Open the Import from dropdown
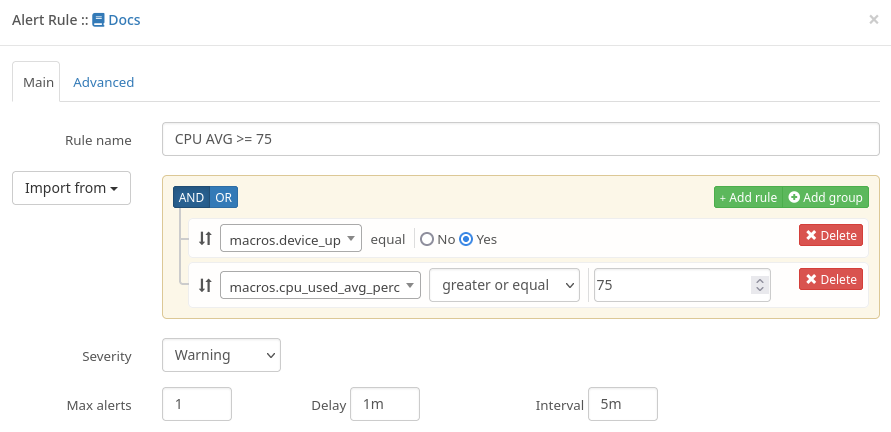 tap(71, 188)
